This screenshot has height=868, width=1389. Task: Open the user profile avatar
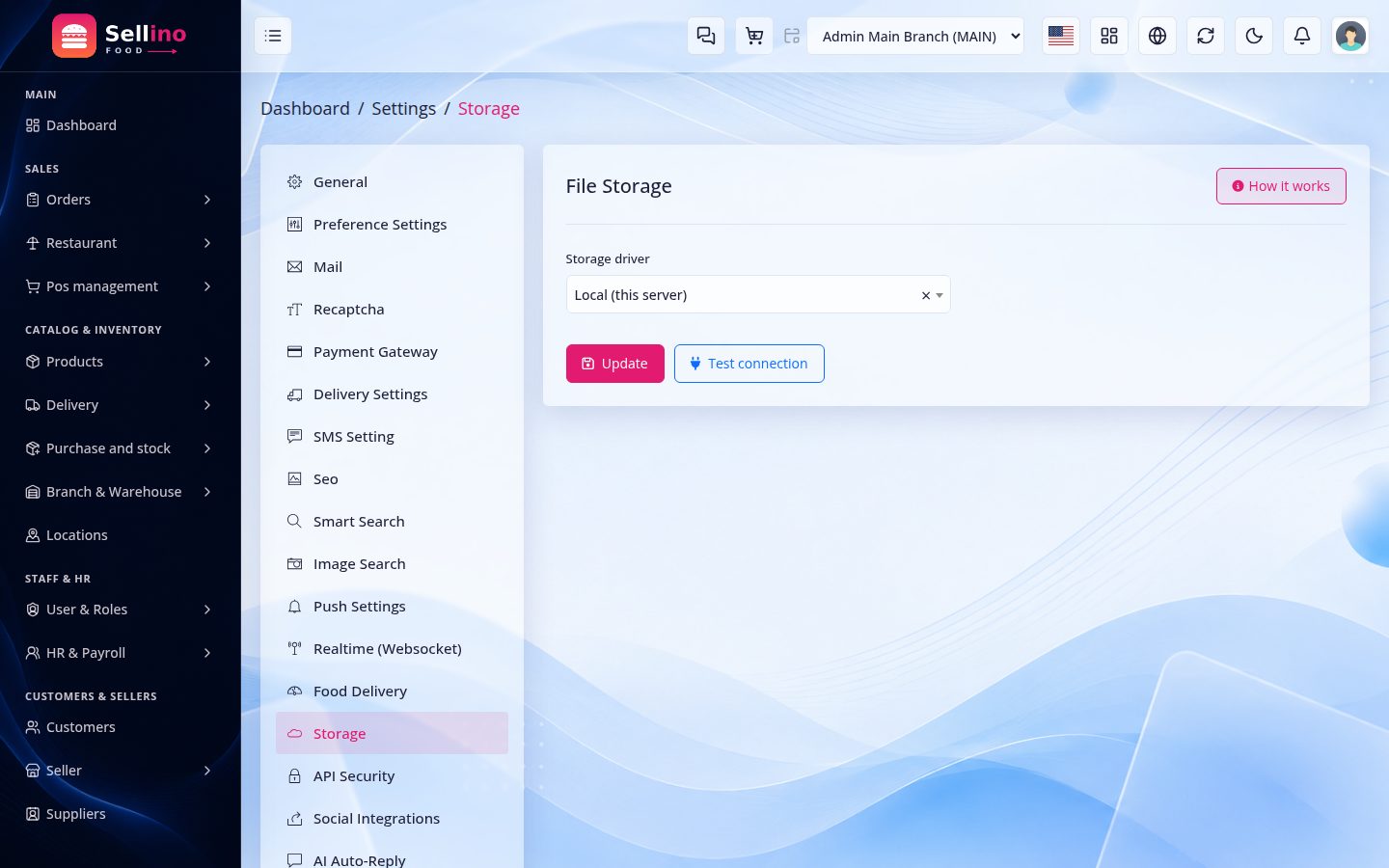point(1350,36)
